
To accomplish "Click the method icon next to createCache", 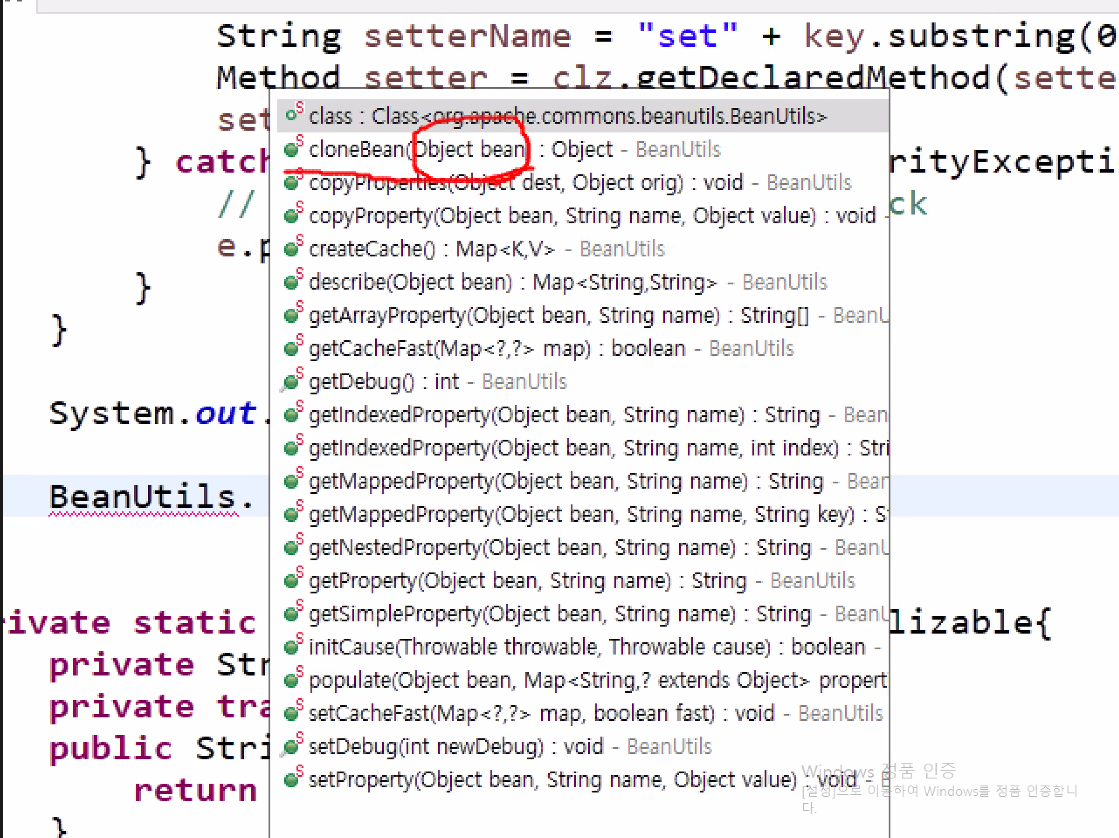I will tap(293, 246).
